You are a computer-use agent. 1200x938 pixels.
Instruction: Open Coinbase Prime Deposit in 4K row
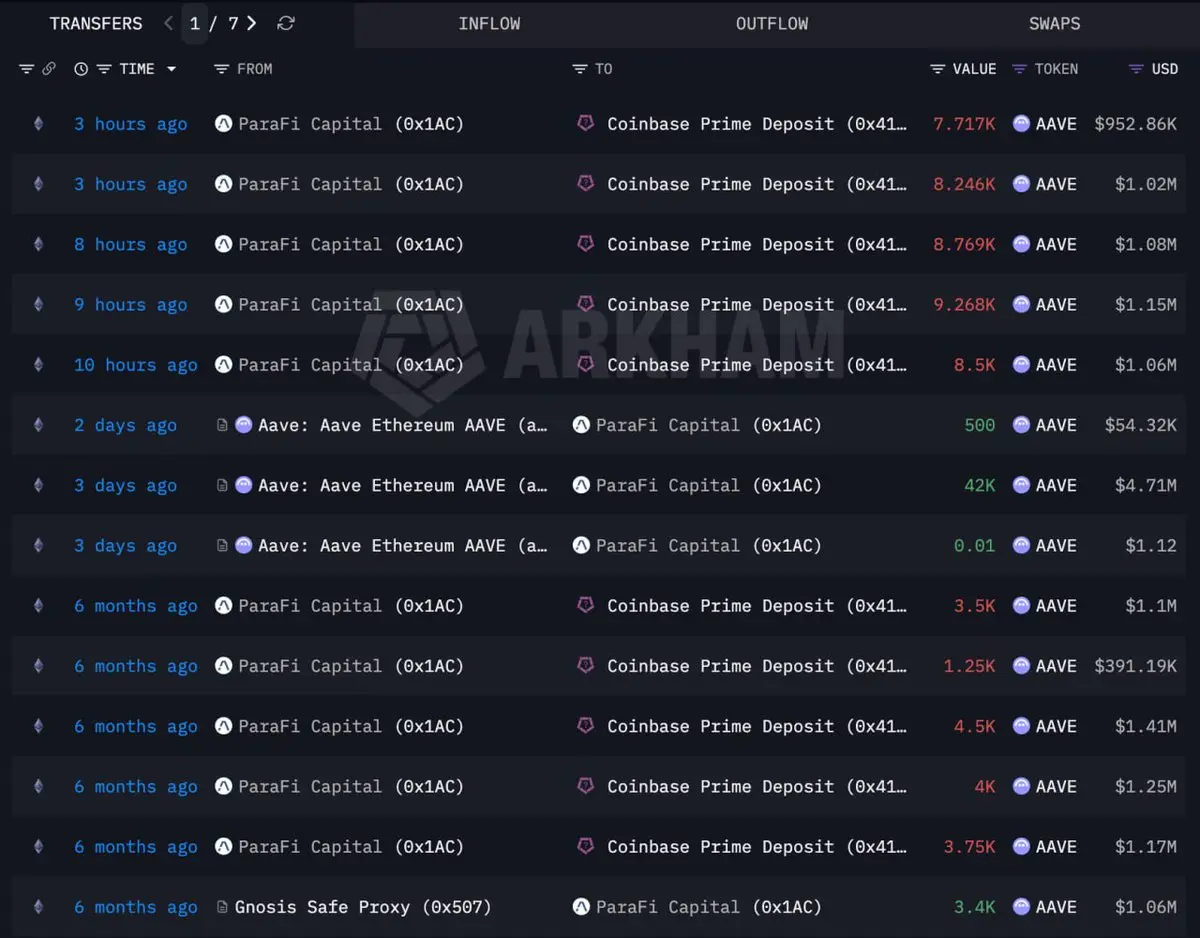coord(757,787)
